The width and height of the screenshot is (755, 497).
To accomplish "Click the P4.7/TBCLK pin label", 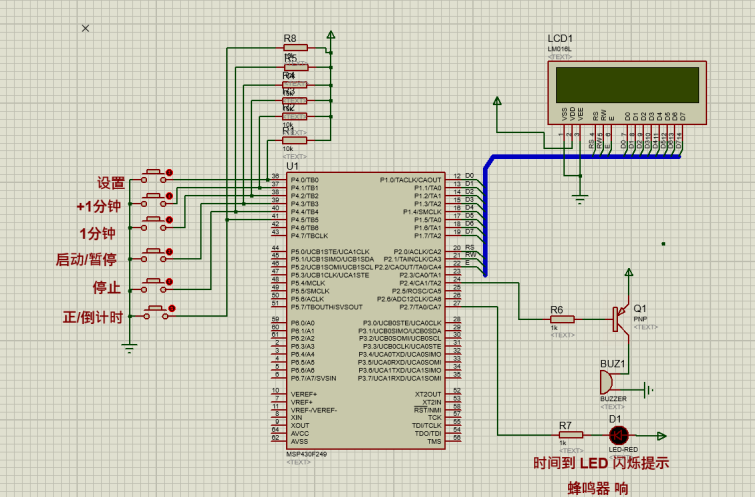I will (309, 235).
